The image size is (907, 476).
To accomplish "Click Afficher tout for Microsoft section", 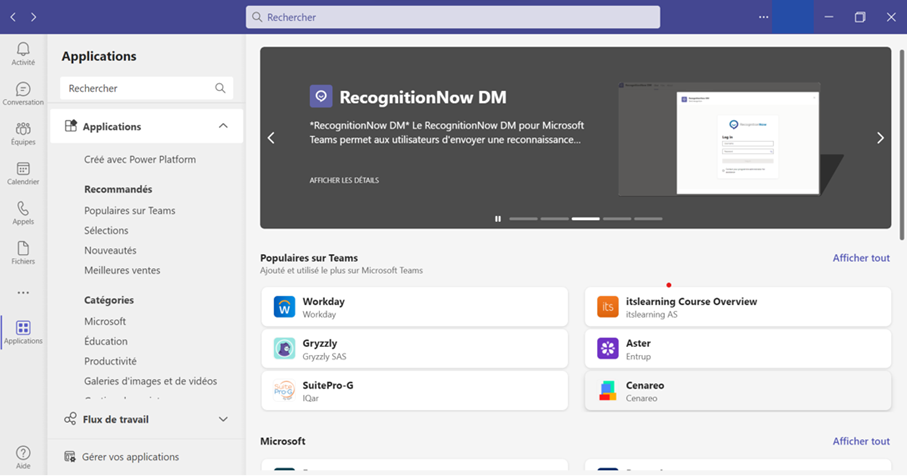I will (861, 441).
